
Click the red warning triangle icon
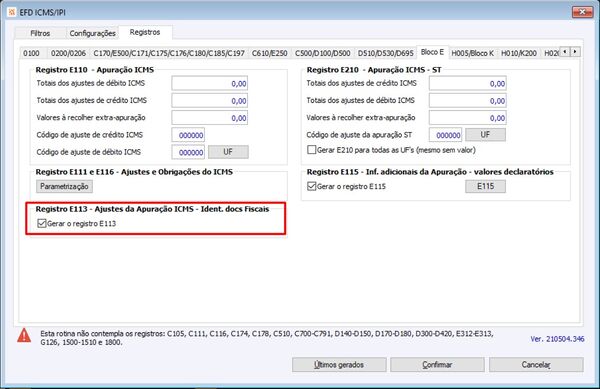(24, 335)
